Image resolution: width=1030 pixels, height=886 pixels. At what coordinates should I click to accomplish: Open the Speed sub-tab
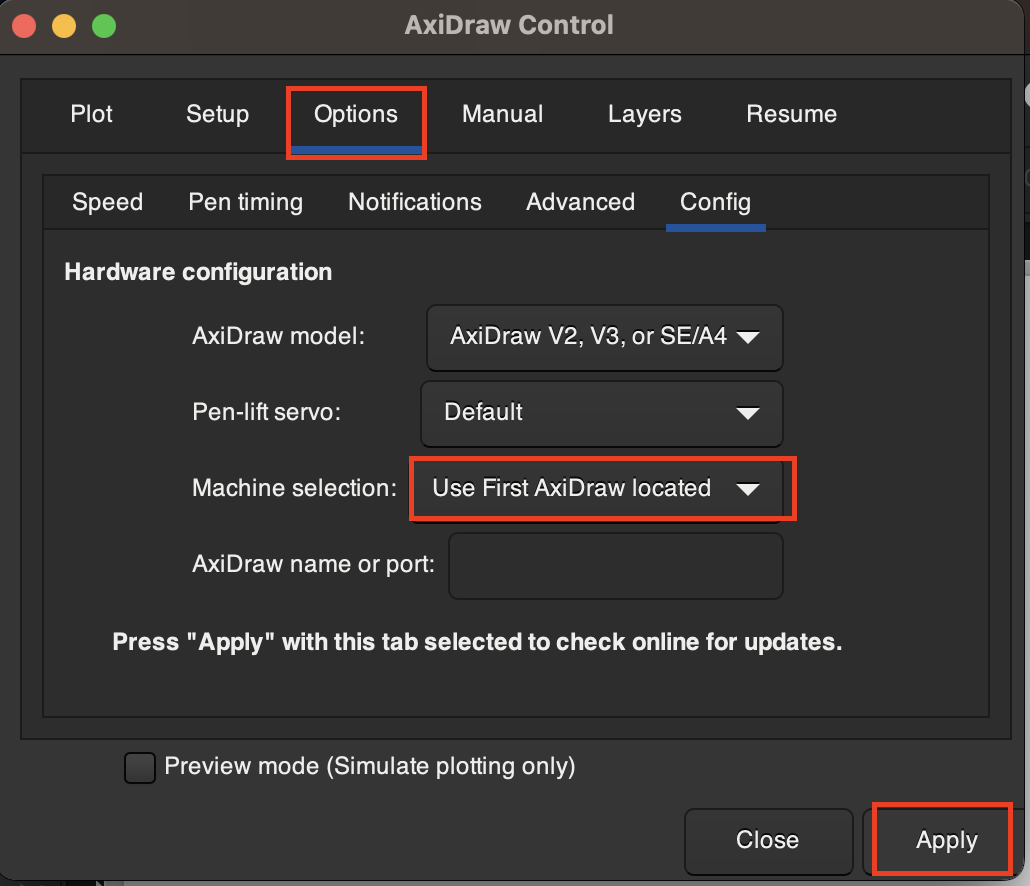tap(108, 202)
